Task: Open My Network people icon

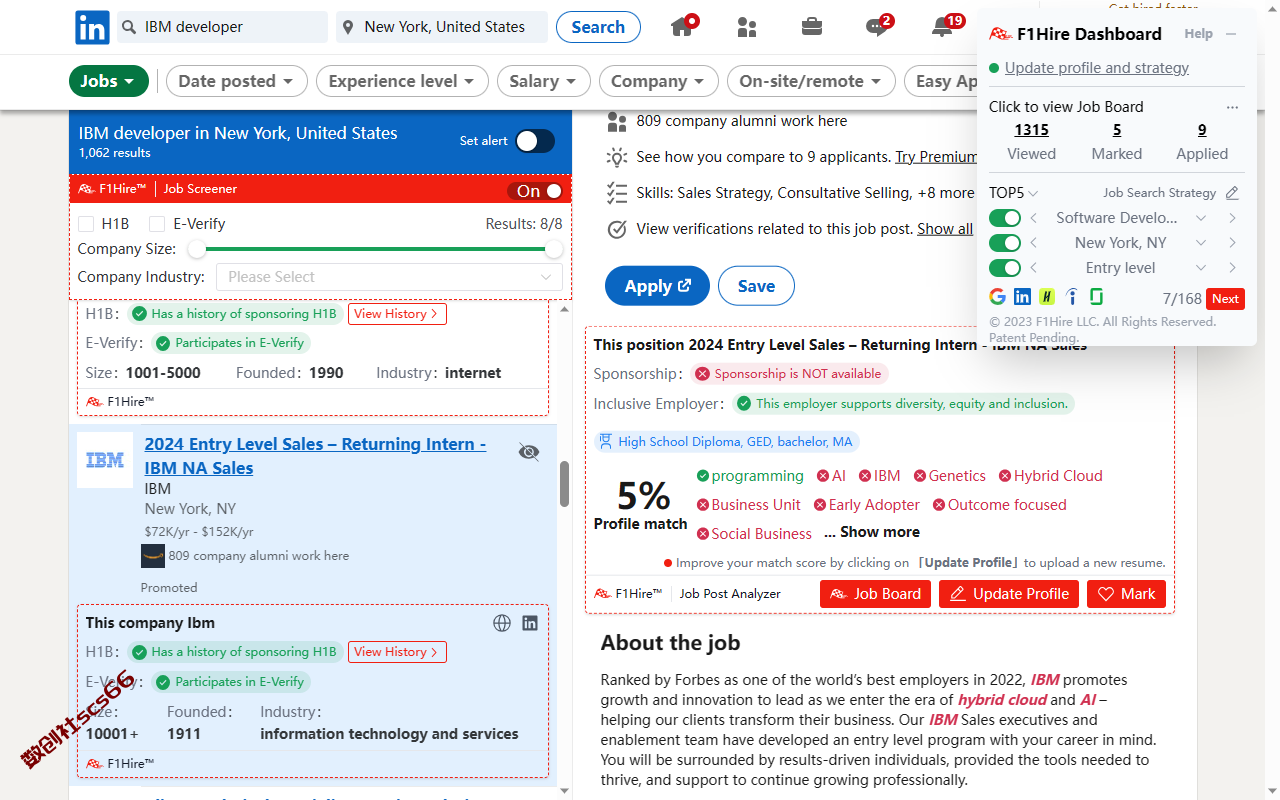Action: point(747,27)
